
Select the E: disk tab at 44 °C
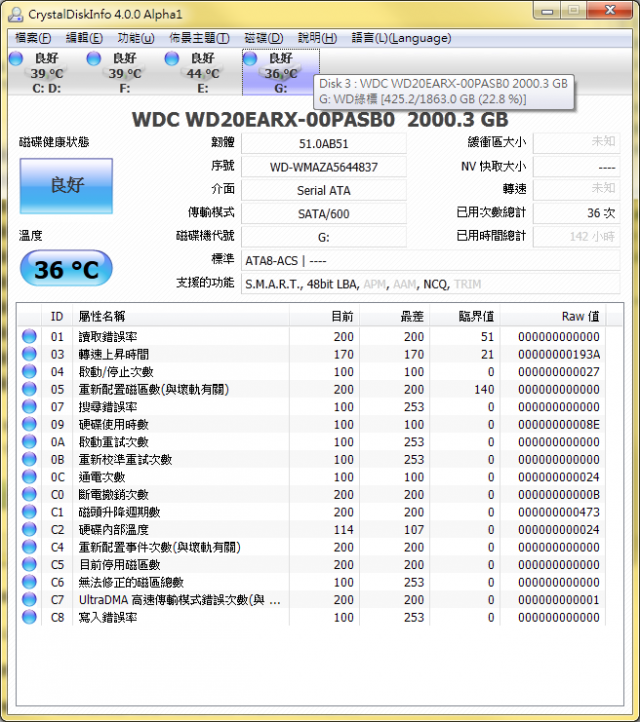pos(202,72)
